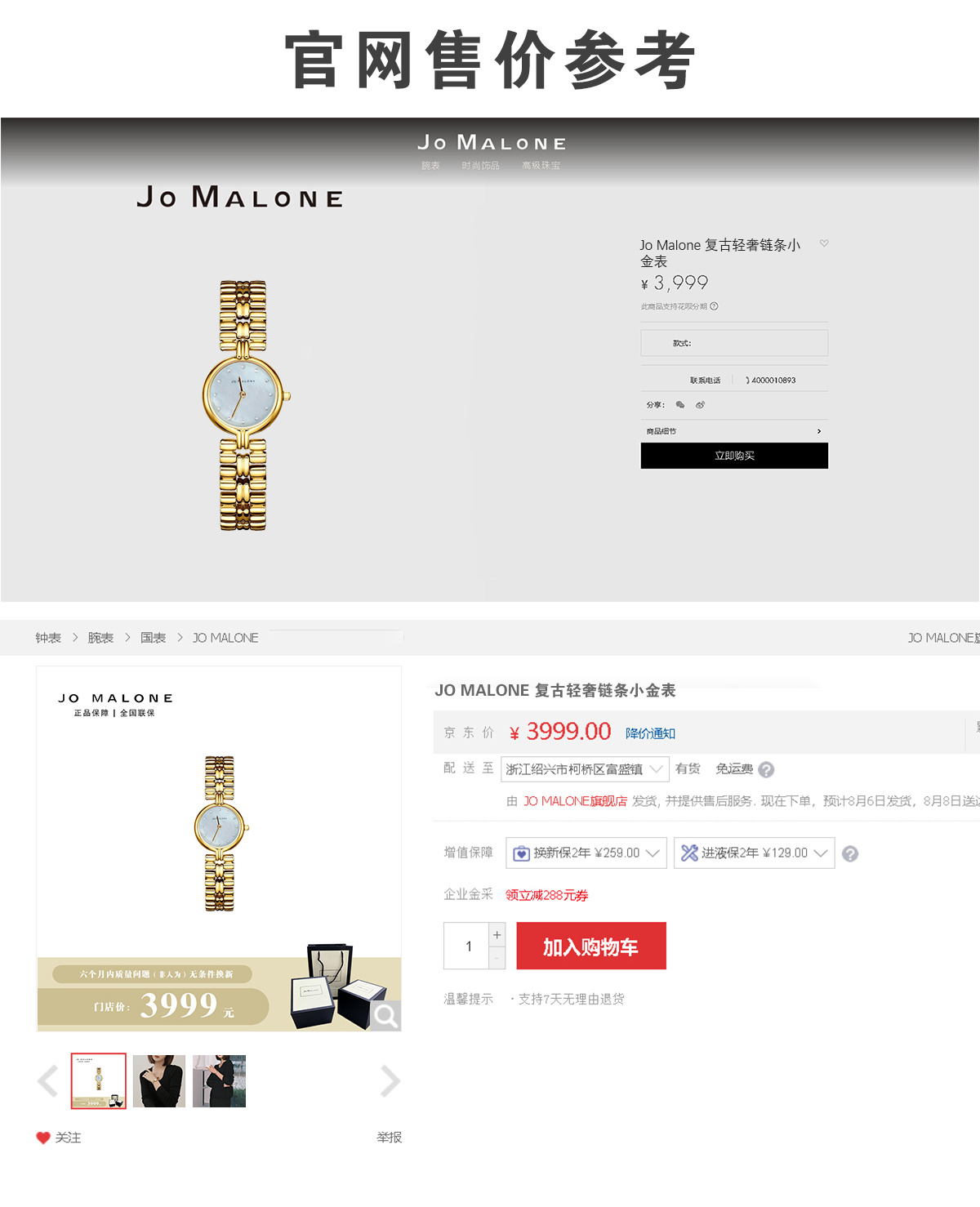
Task: Show previous thumbnails with left arrow
Action: pyautogui.click(x=48, y=1081)
